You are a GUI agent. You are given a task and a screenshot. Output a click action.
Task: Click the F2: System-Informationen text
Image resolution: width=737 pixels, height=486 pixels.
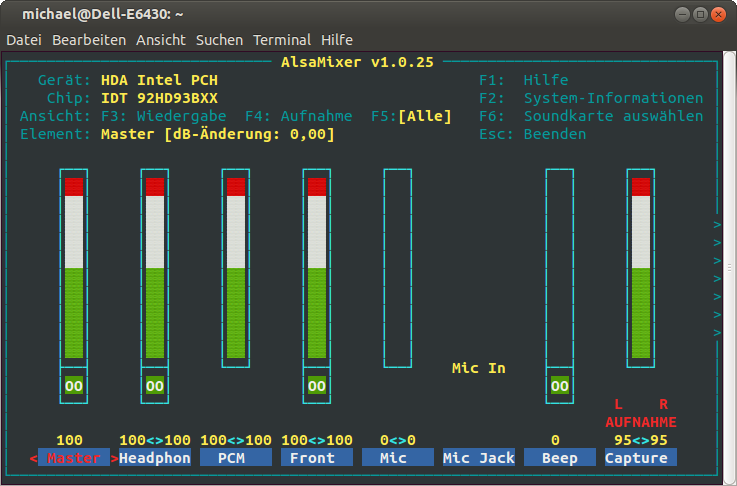click(x=591, y=98)
